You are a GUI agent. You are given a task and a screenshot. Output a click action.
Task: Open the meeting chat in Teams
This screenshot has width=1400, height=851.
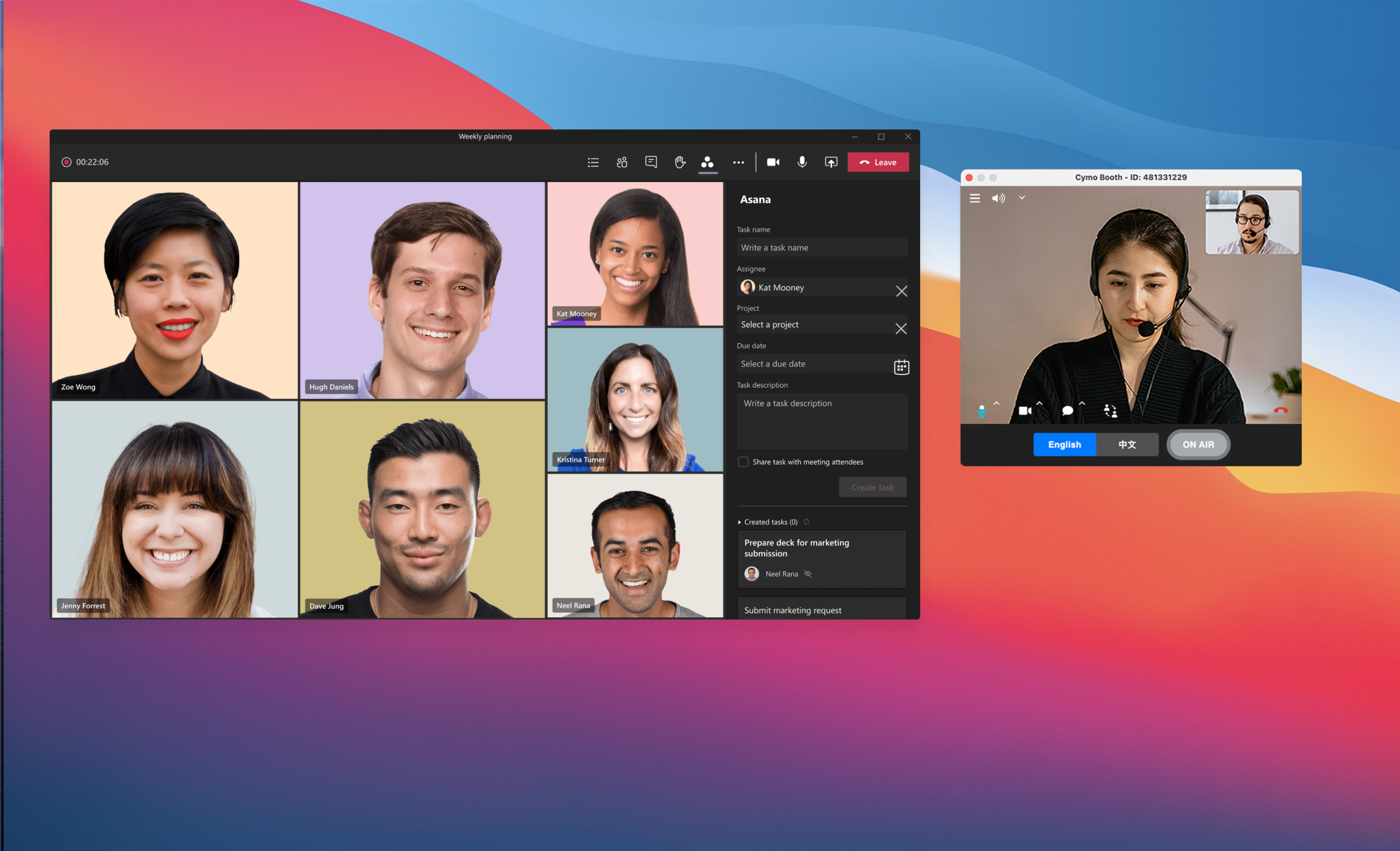[x=651, y=163]
